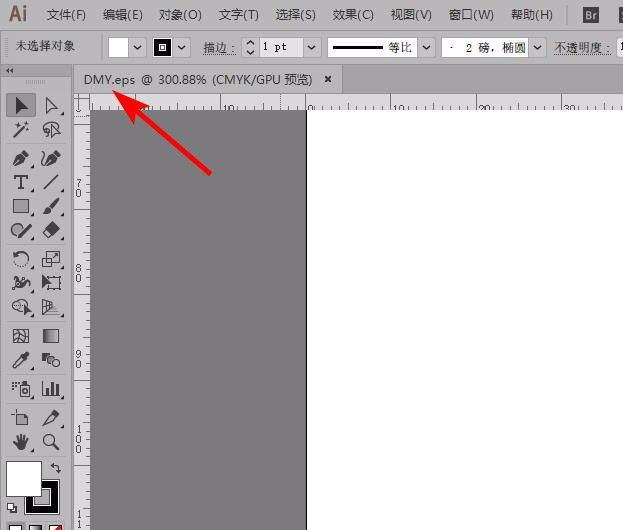This screenshot has height=530, width=623.
Task: Open the stroke weight dropdown
Action: [x=312, y=48]
